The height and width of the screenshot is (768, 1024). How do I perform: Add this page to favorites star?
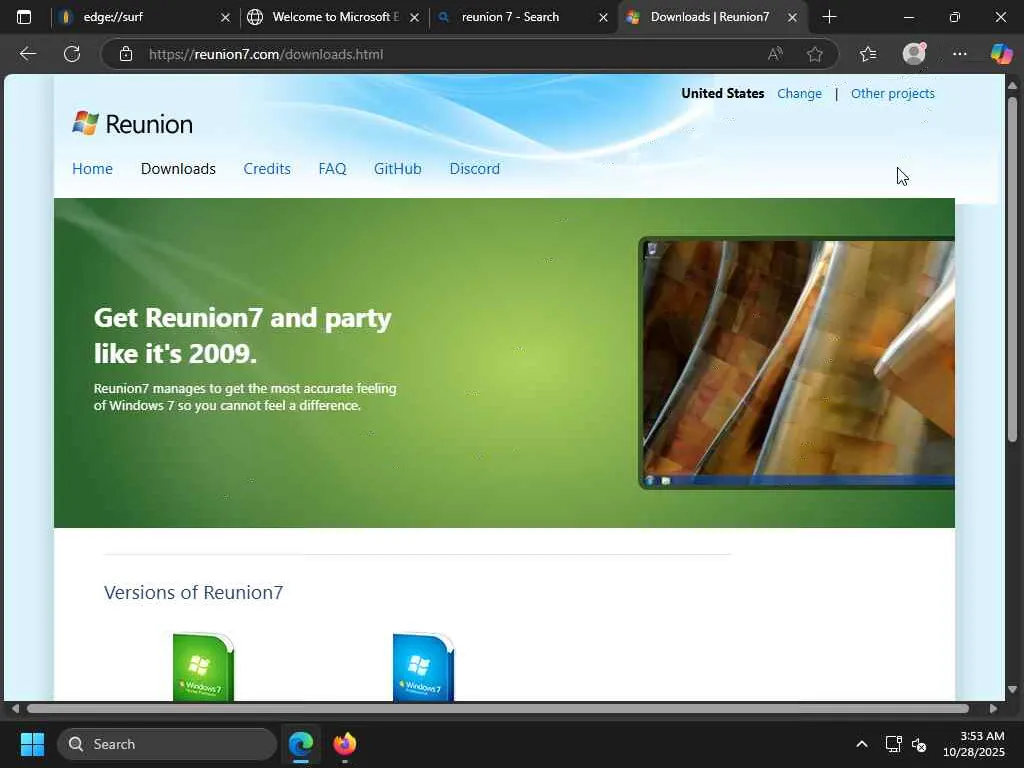[x=814, y=54]
